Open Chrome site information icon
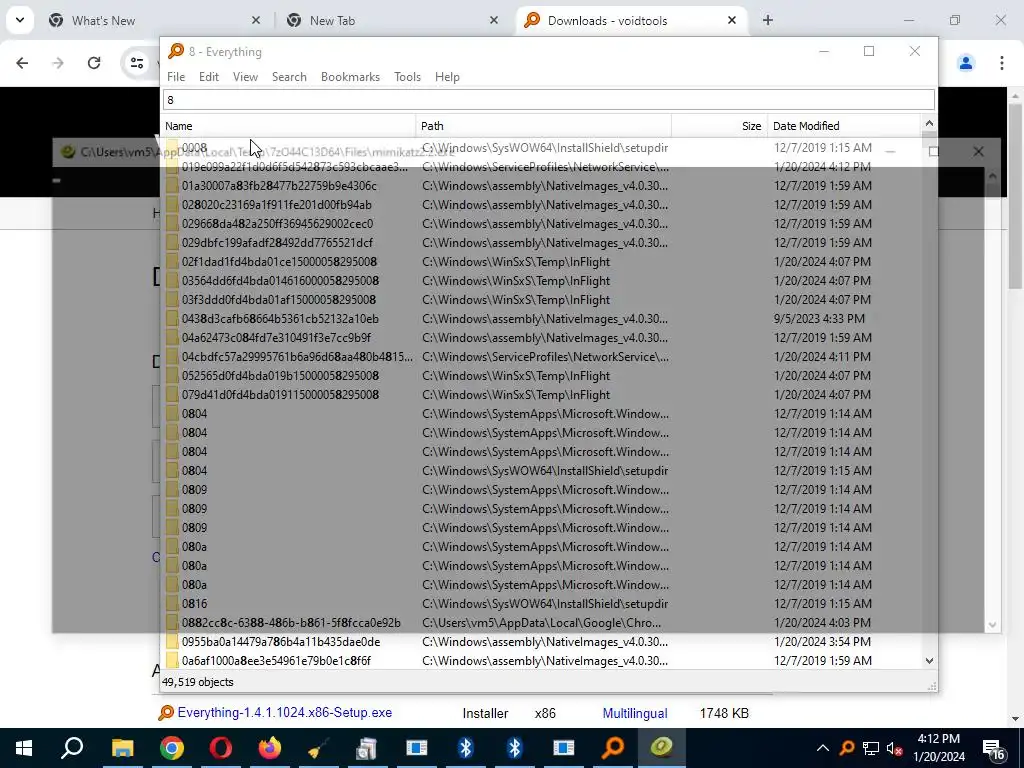 tap(136, 63)
